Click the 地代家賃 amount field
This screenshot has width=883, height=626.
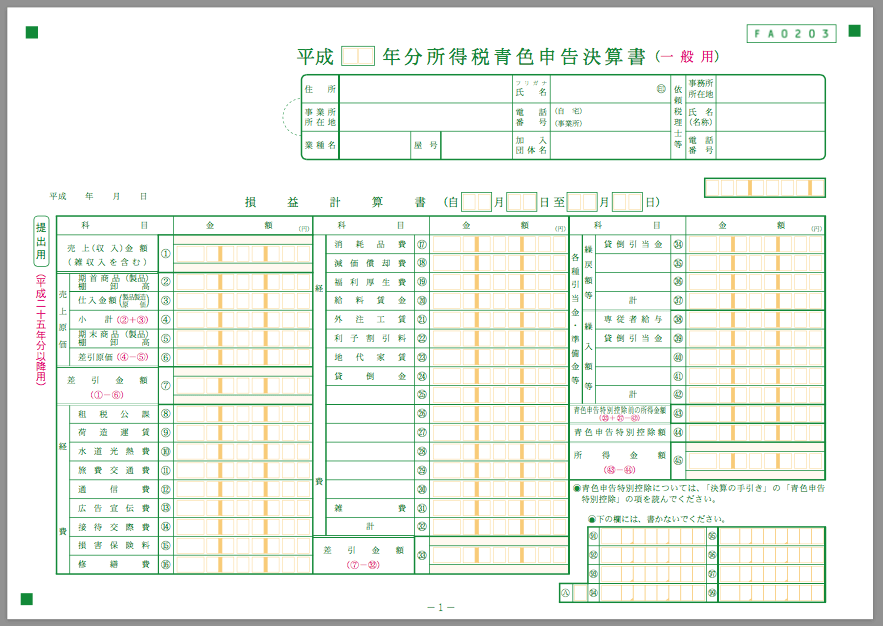coord(499,357)
